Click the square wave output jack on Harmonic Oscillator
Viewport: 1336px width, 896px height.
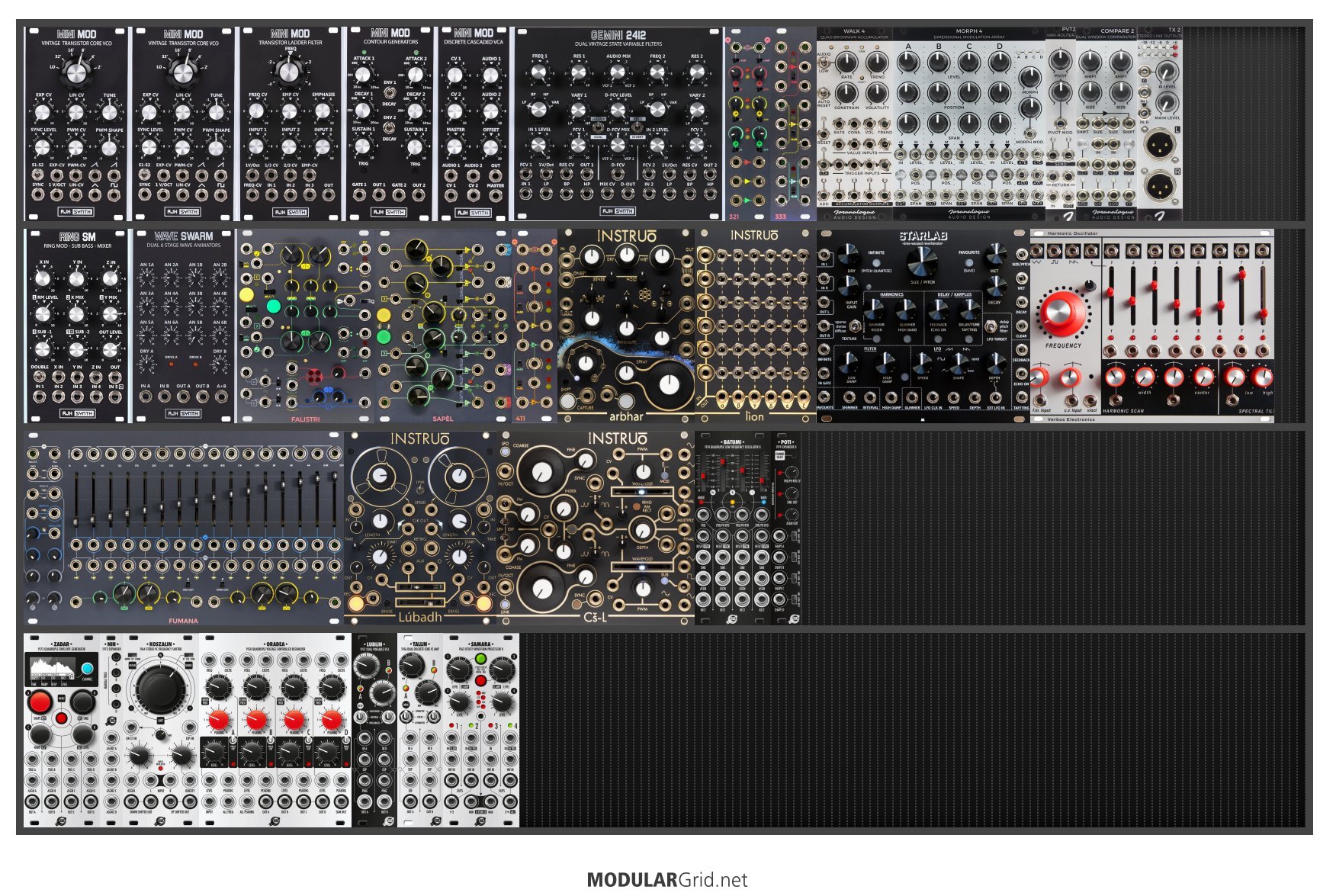1055,250
